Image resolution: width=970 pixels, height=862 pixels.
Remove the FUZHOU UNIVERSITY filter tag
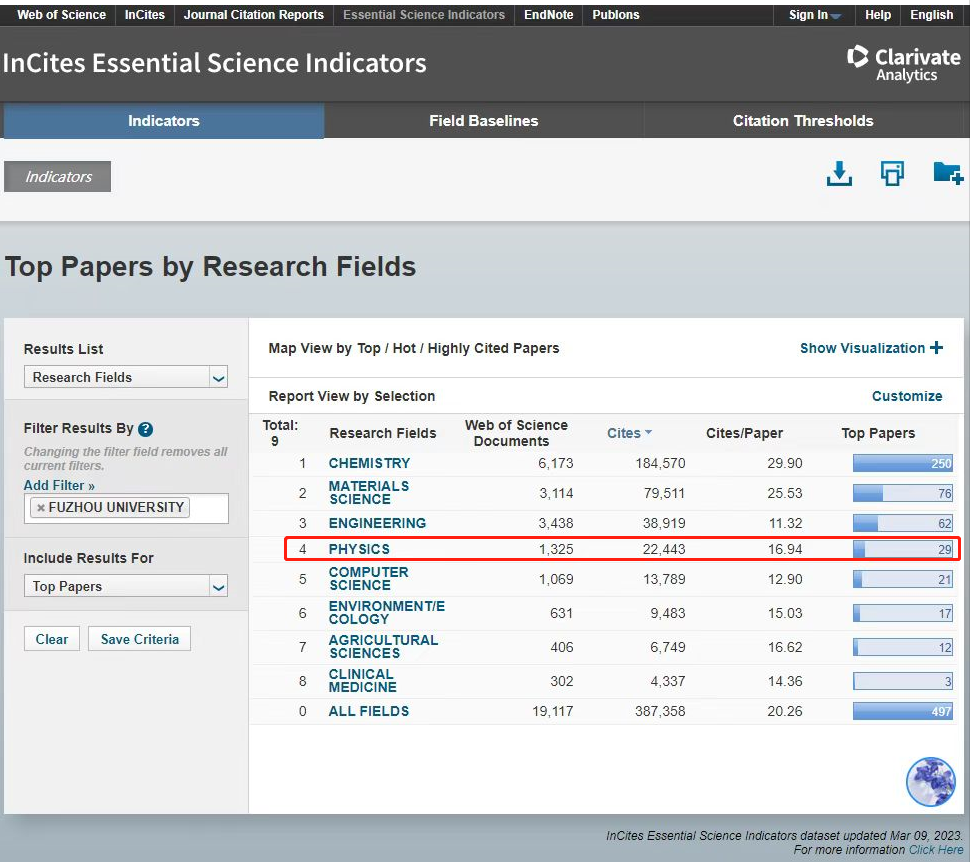click(40, 508)
